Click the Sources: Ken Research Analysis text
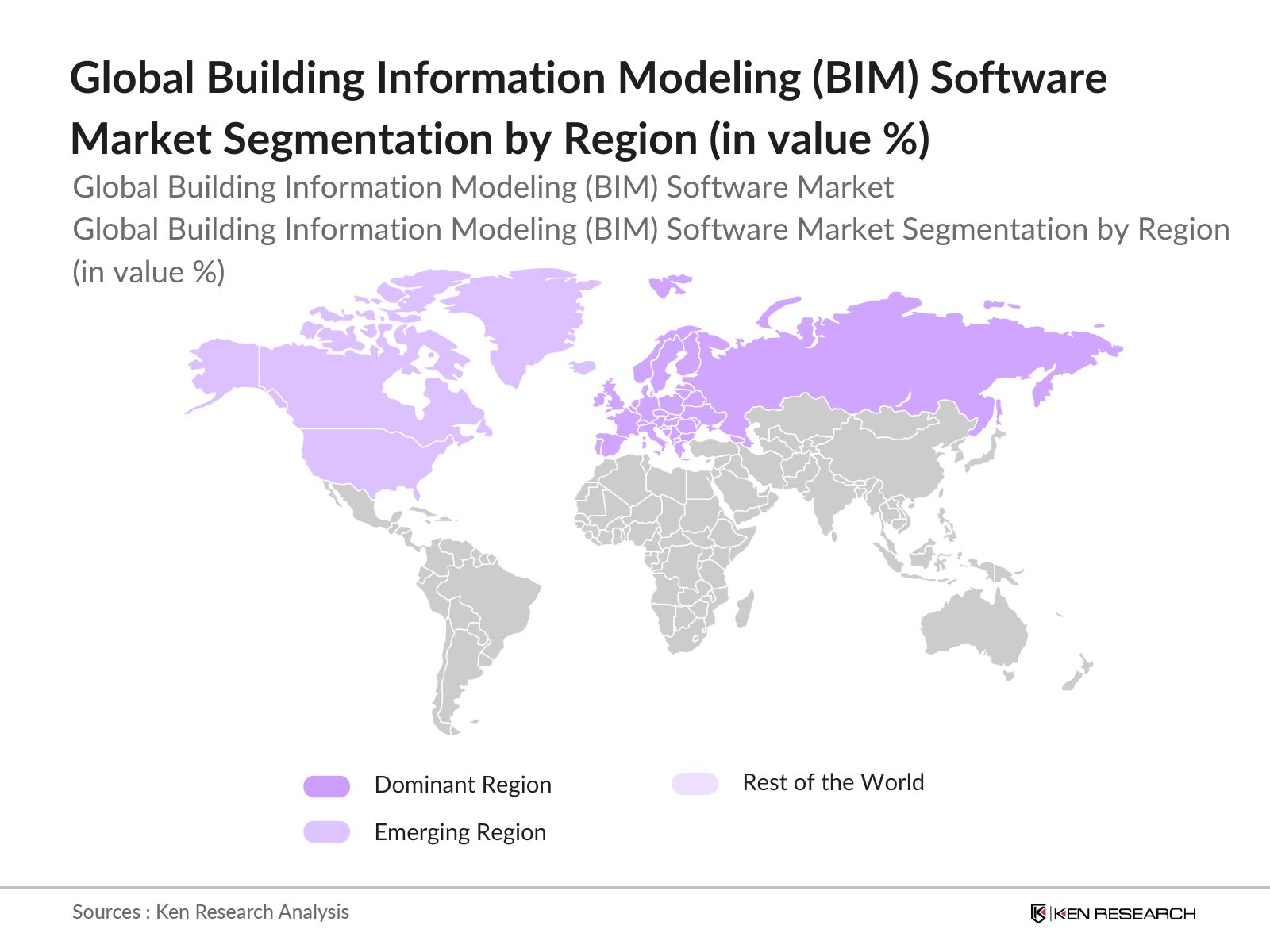Image resolution: width=1270 pixels, height=952 pixels. tap(210, 912)
